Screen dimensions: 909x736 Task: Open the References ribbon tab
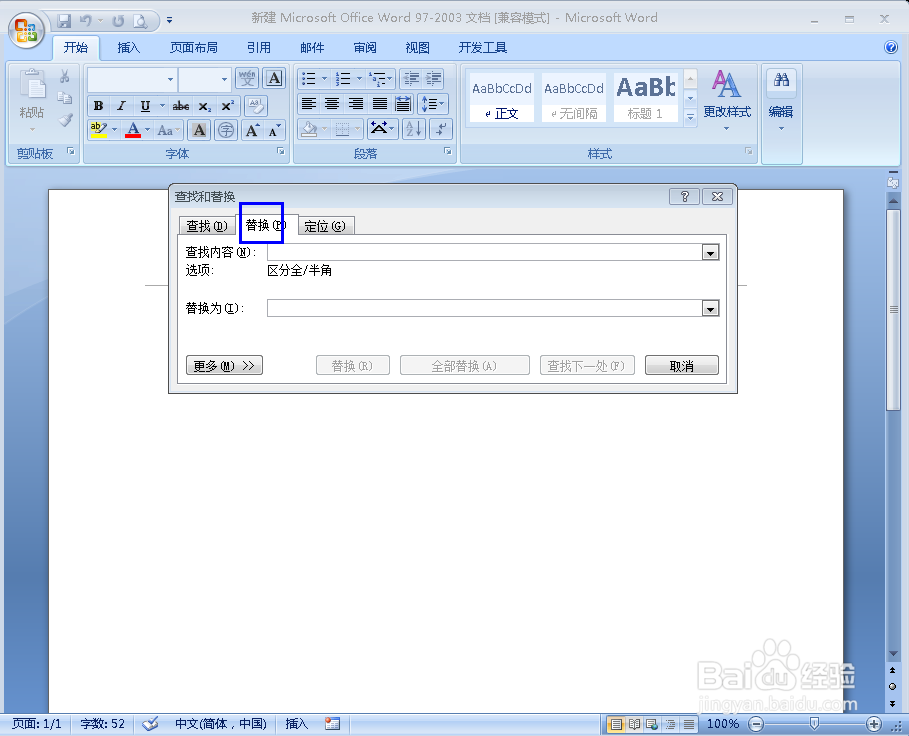[x=259, y=48]
